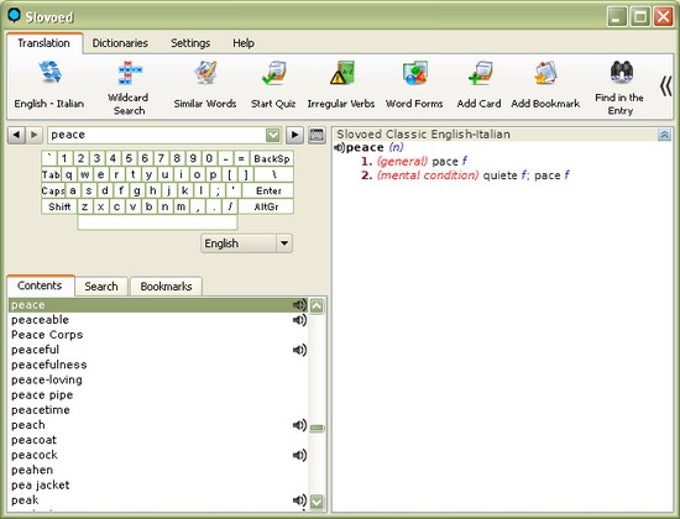Go forward with right history arrow
The image size is (680, 519).
pos(34,135)
